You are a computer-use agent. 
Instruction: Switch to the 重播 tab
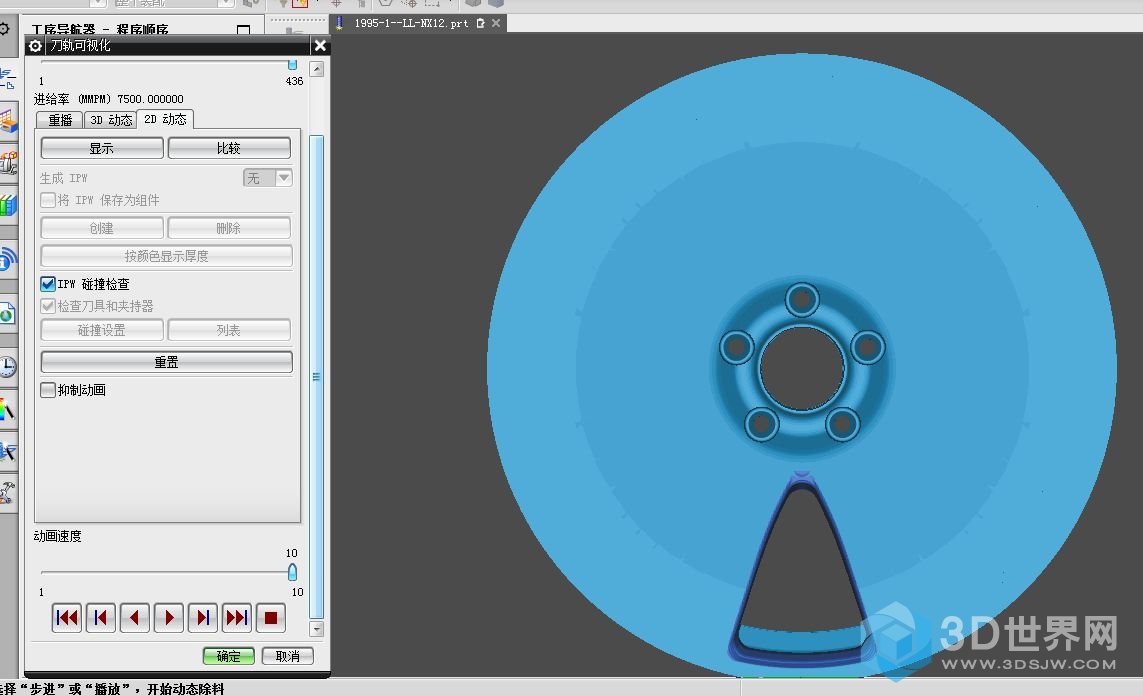[60, 120]
